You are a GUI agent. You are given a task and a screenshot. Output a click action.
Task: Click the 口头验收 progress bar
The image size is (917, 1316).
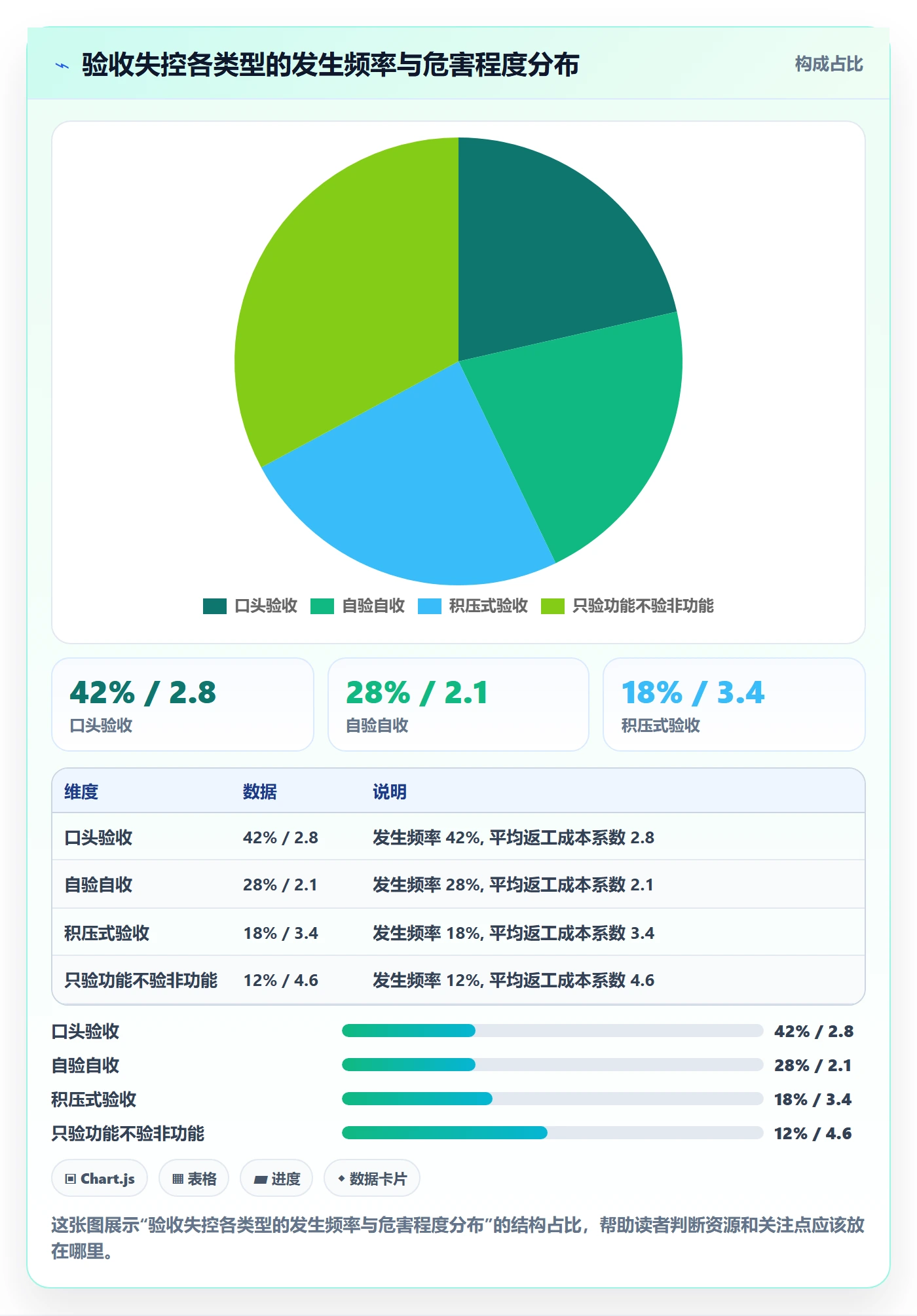tap(552, 1031)
